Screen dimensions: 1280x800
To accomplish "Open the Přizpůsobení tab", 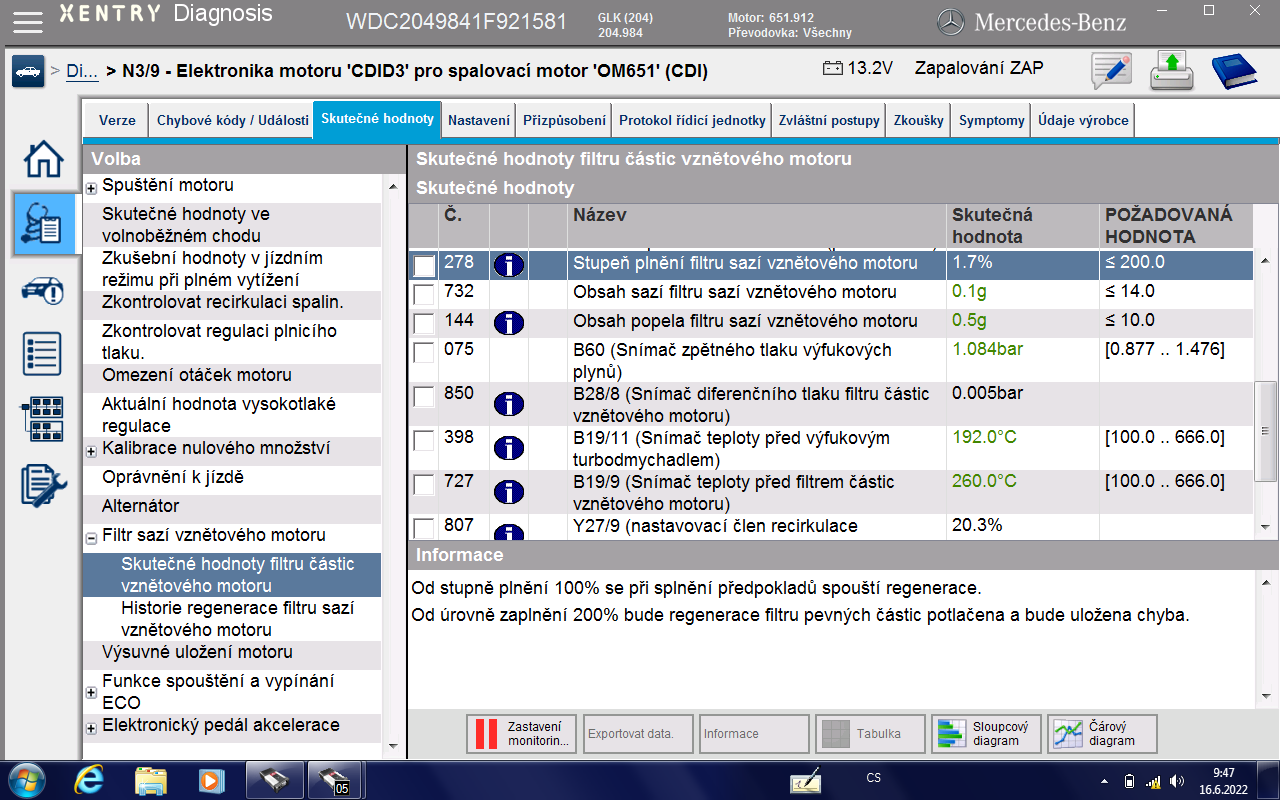I will tap(564, 120).
